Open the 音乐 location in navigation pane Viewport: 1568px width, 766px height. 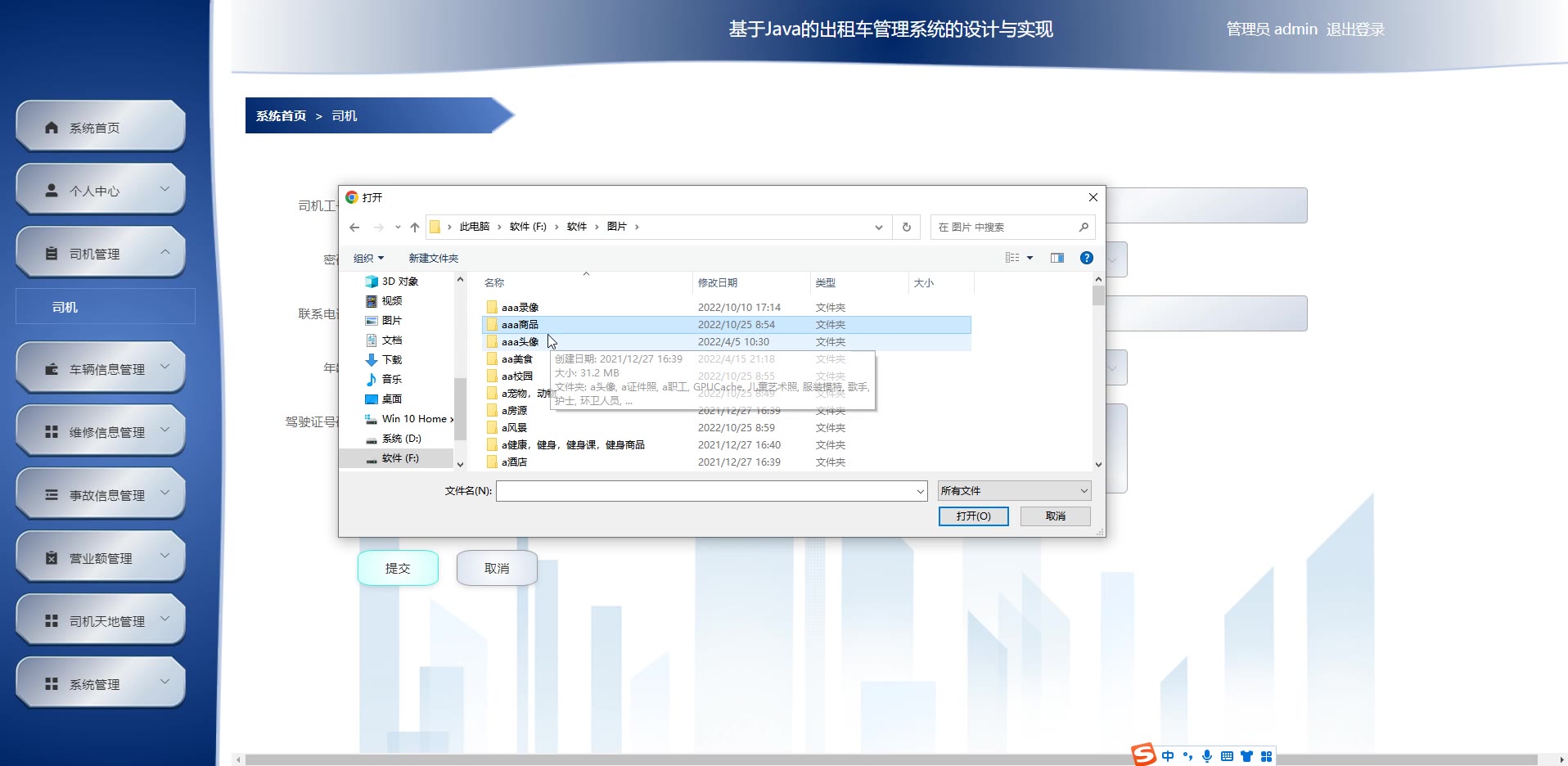click(x=391, y=380)
